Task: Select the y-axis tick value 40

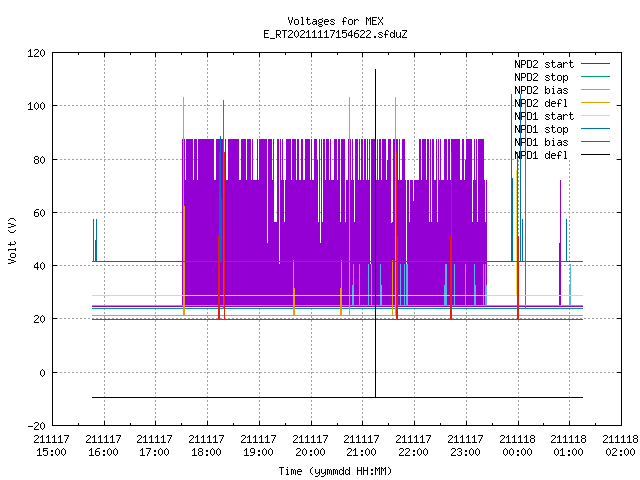Action: tap(39, 266)
